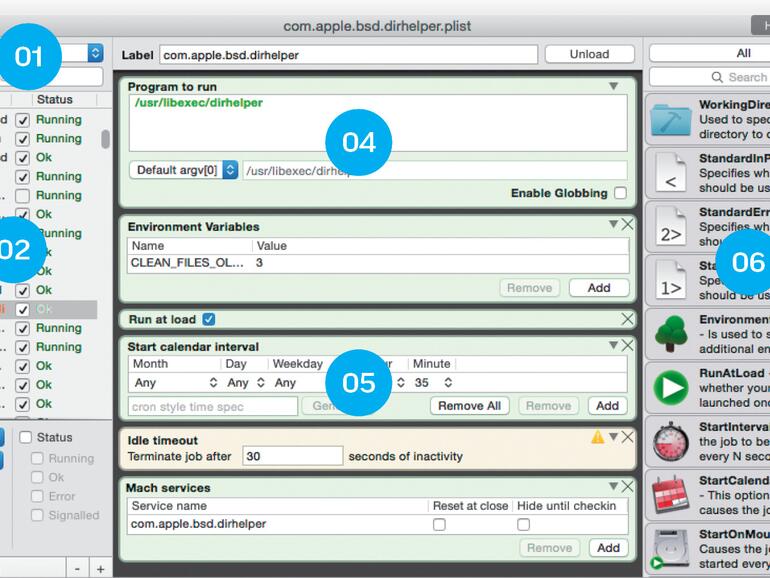Click Remove in Mach services
Viewport: 770px width, 578px height.
coord(550,548)
